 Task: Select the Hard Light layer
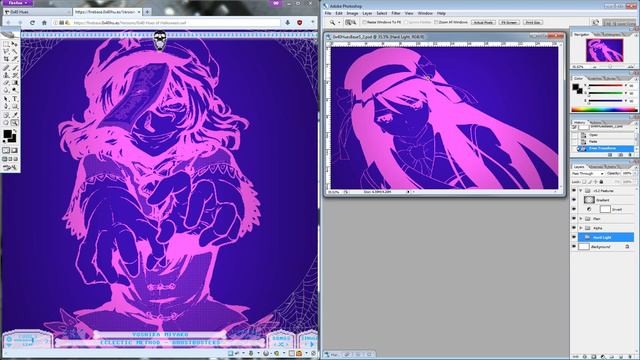(606, 237)
